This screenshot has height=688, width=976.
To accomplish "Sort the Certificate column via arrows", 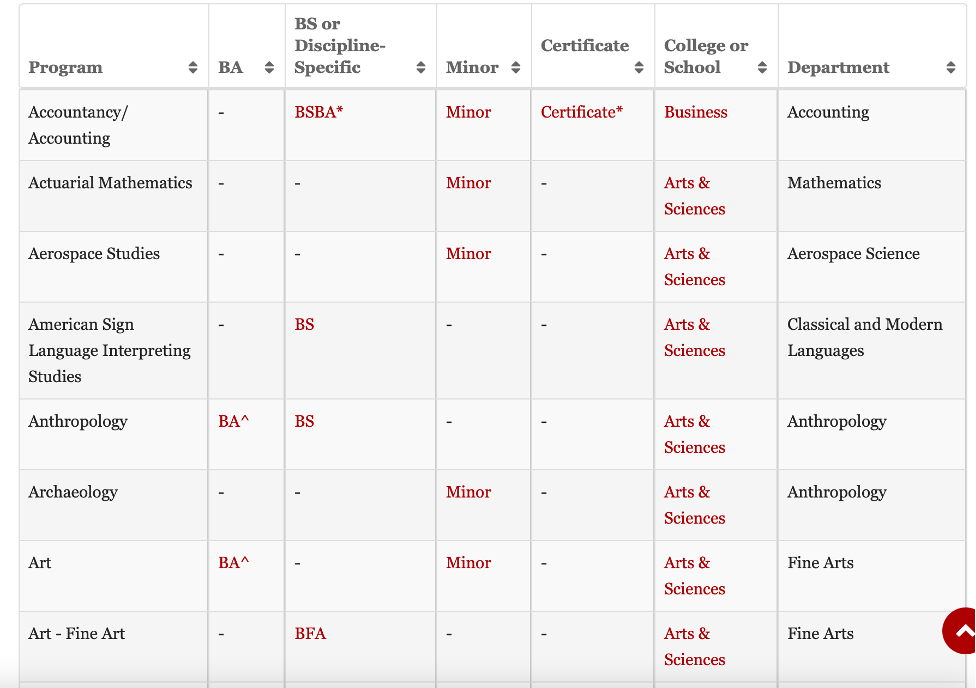I will point(639,68).
